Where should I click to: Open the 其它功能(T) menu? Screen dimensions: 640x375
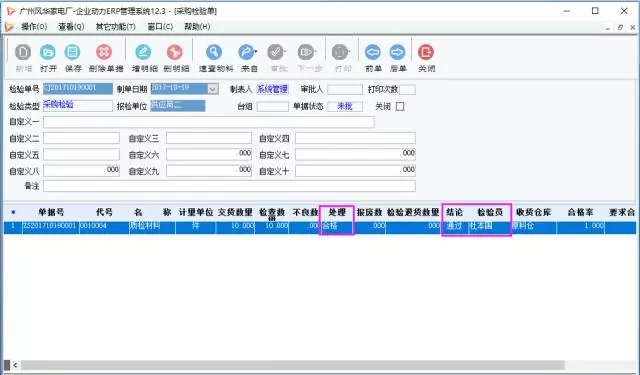tap(116, 27)
